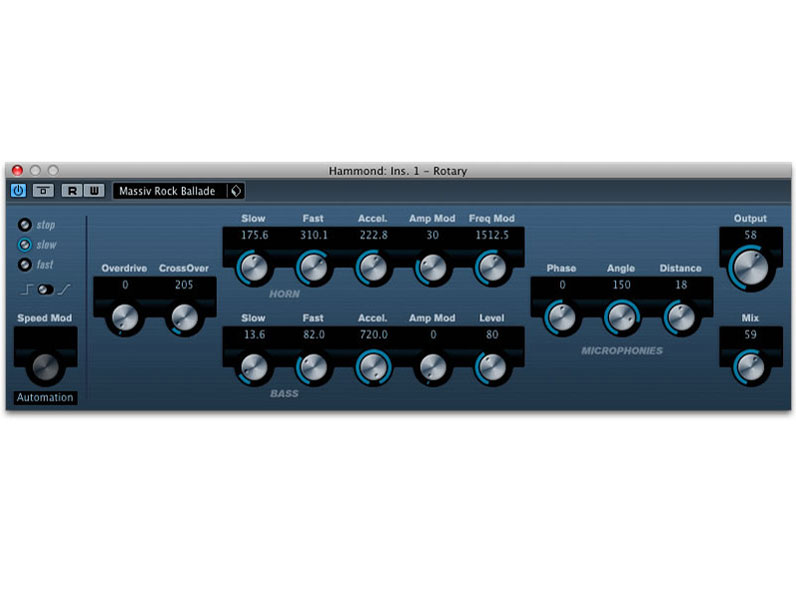Click the Horn Amp Mod knob
This screenshot has width=796, height=597.
point(433,268)
